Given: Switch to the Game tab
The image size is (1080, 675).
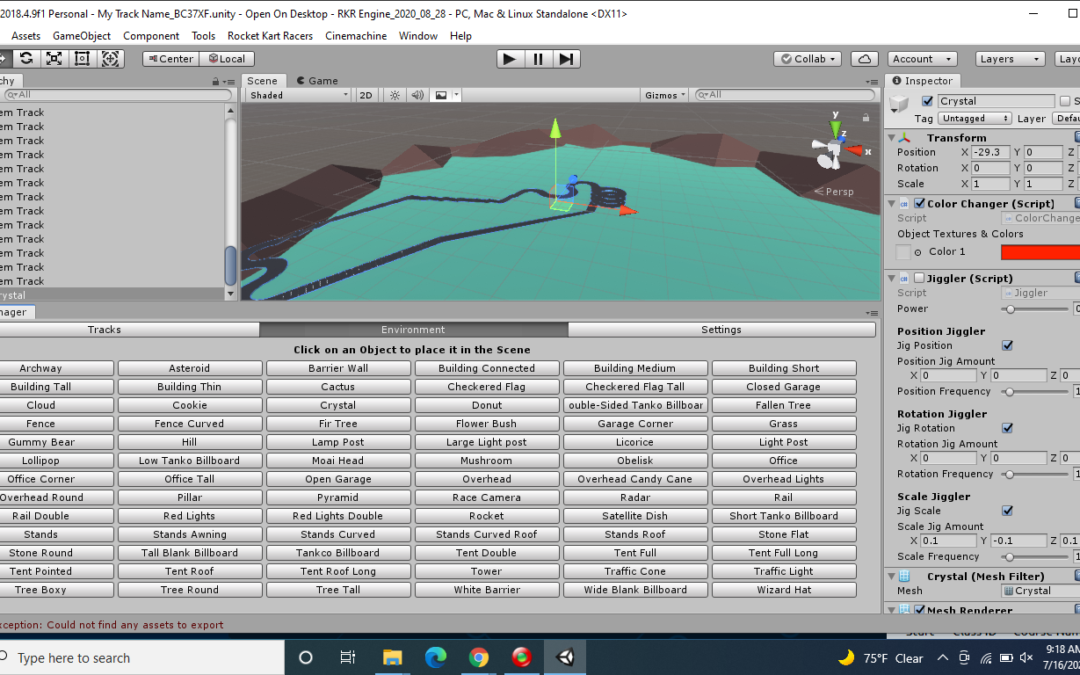Looking at the screenshot, I should point(317,81).
